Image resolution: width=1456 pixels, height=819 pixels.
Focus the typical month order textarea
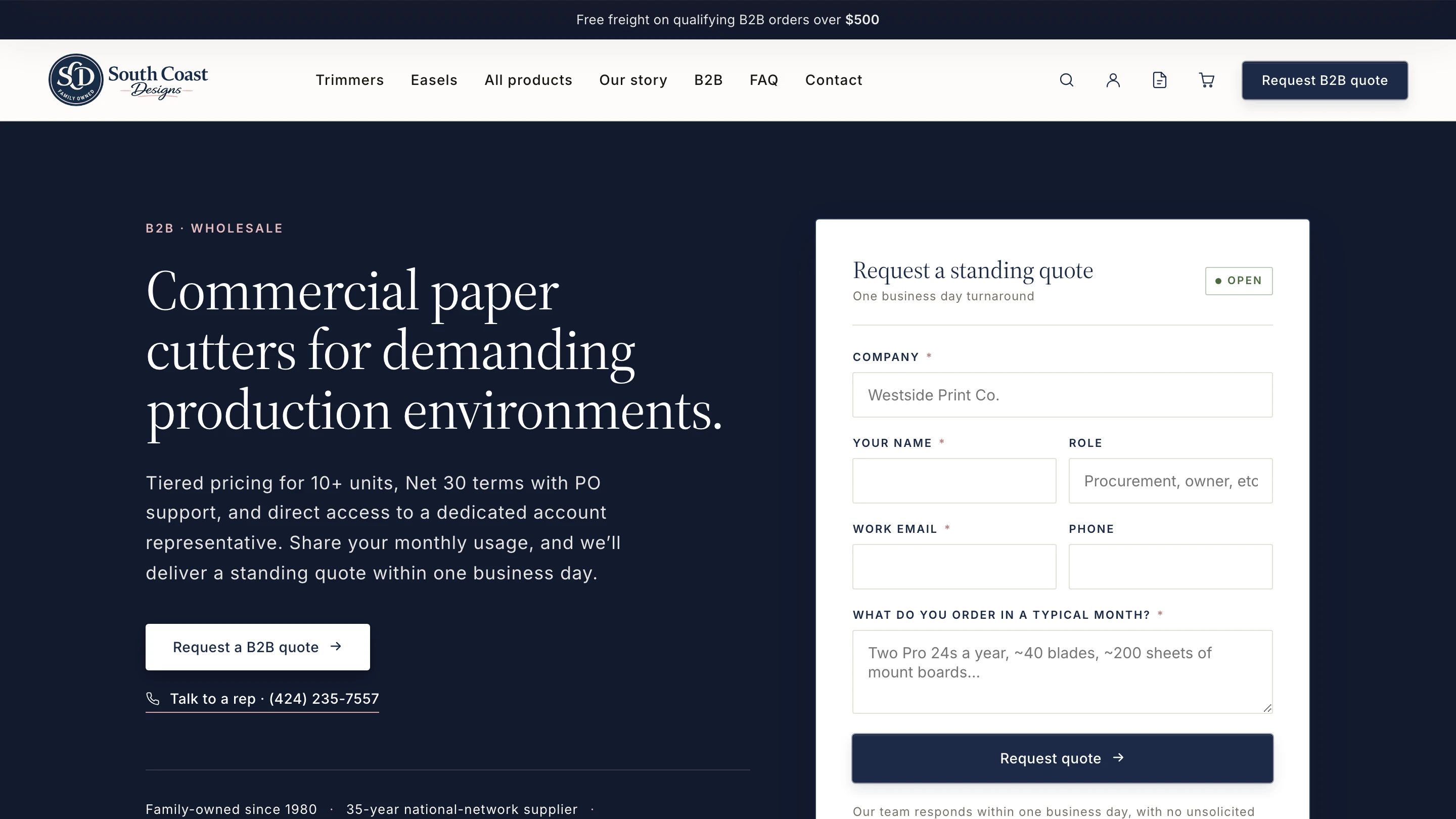[x=1062, y=672]
